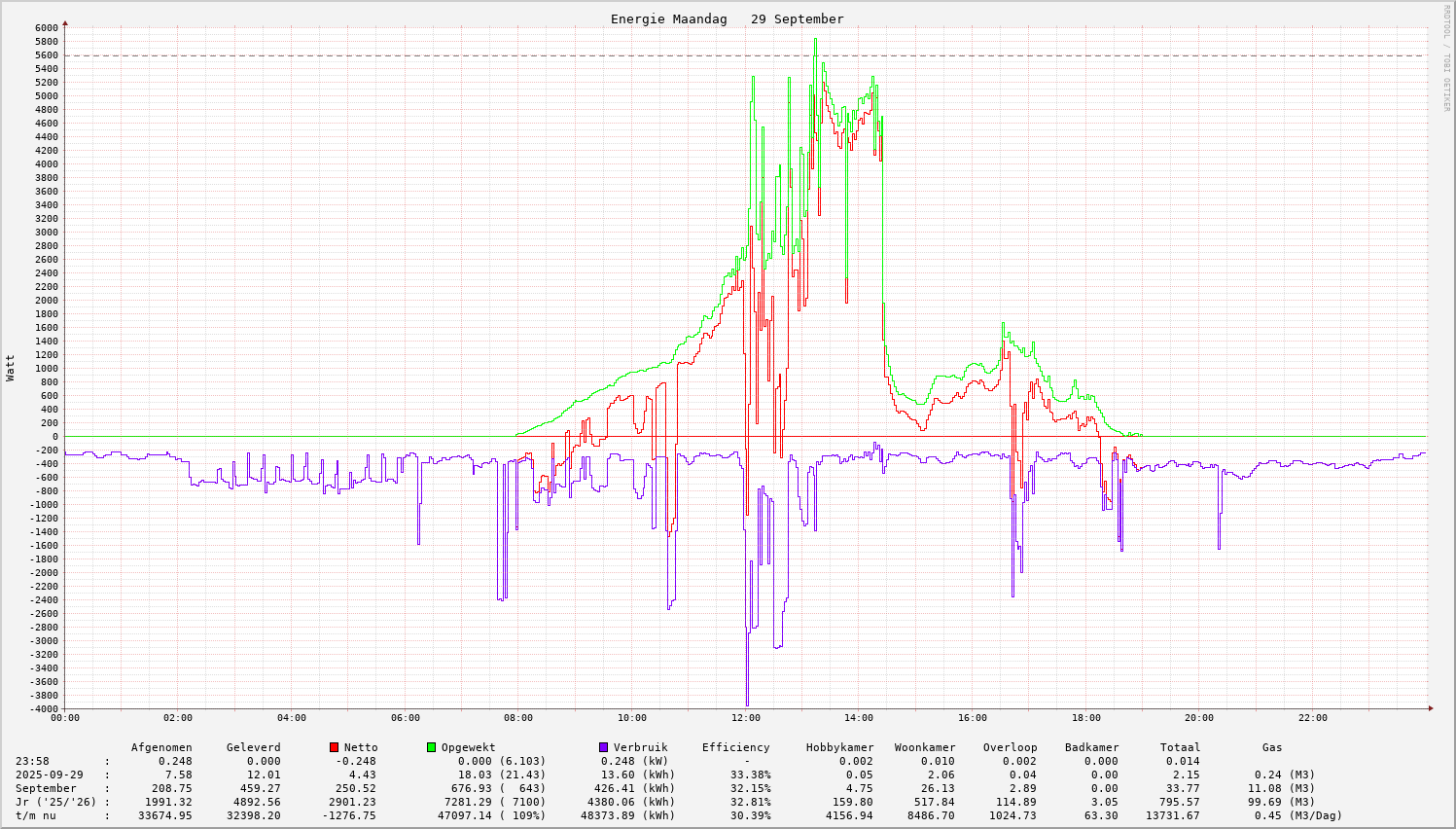Click the 'Watt' y-axis label
The image size is (1456, 829).
[x=11, y=368]
